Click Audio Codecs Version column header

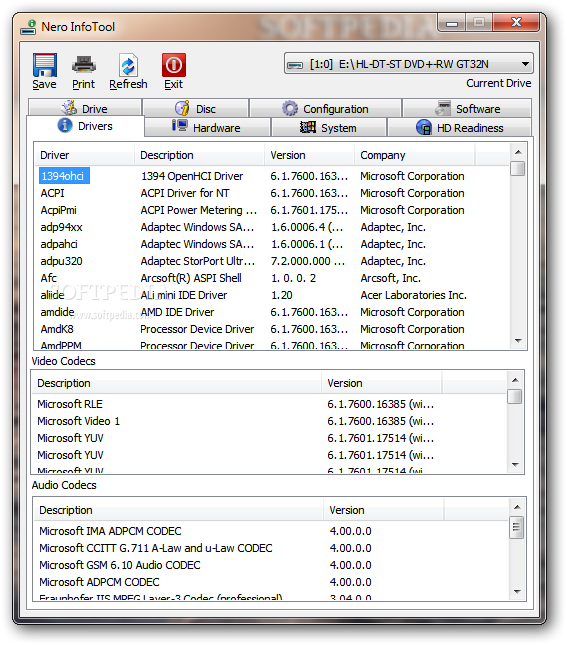[384, 510]
